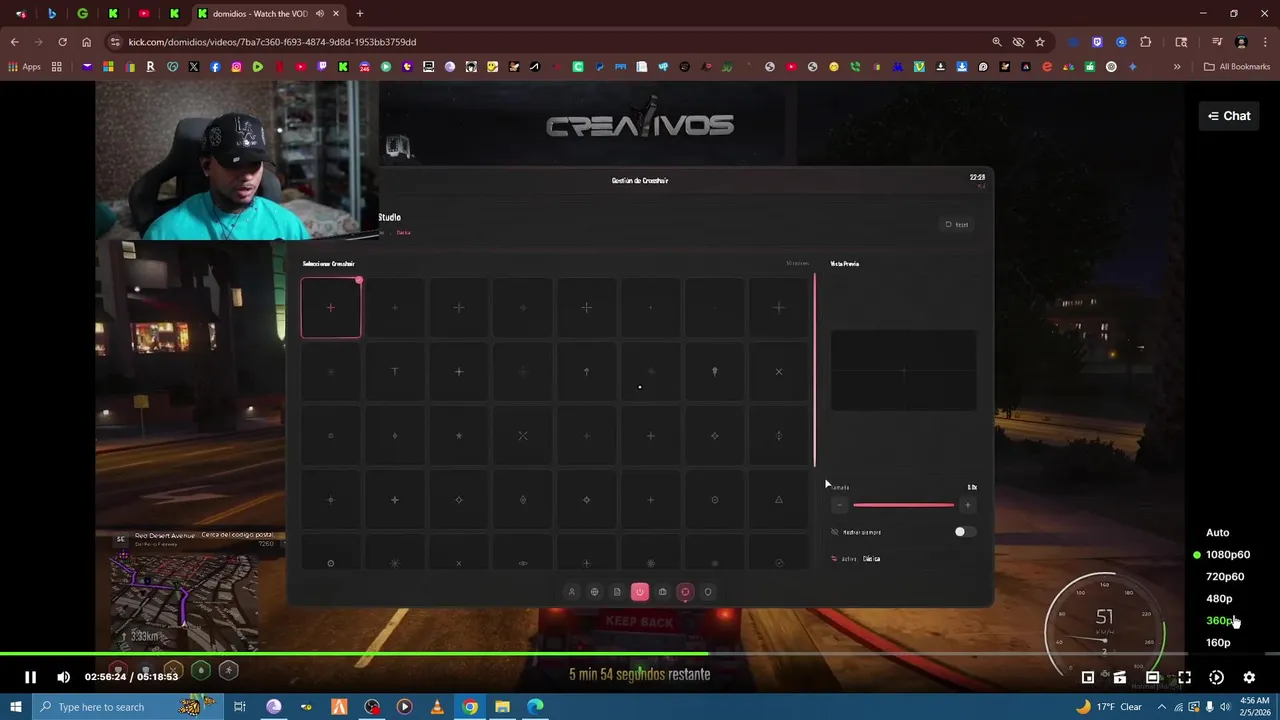
Task: Open the Chat panel button
Action: coord(1229,116)
